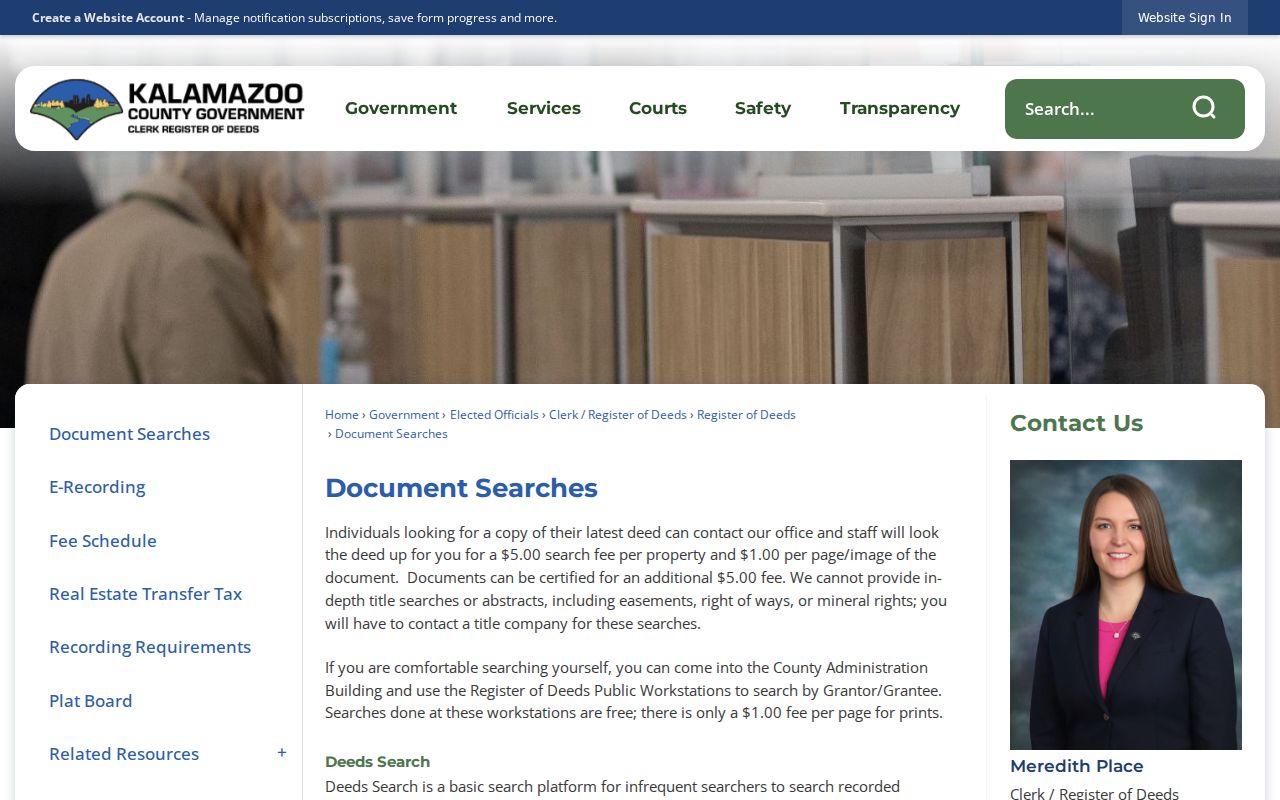Go to Register of Deeds breadcrumb
The height and width of the screenshot is (800, 1280).
point(746,415)
